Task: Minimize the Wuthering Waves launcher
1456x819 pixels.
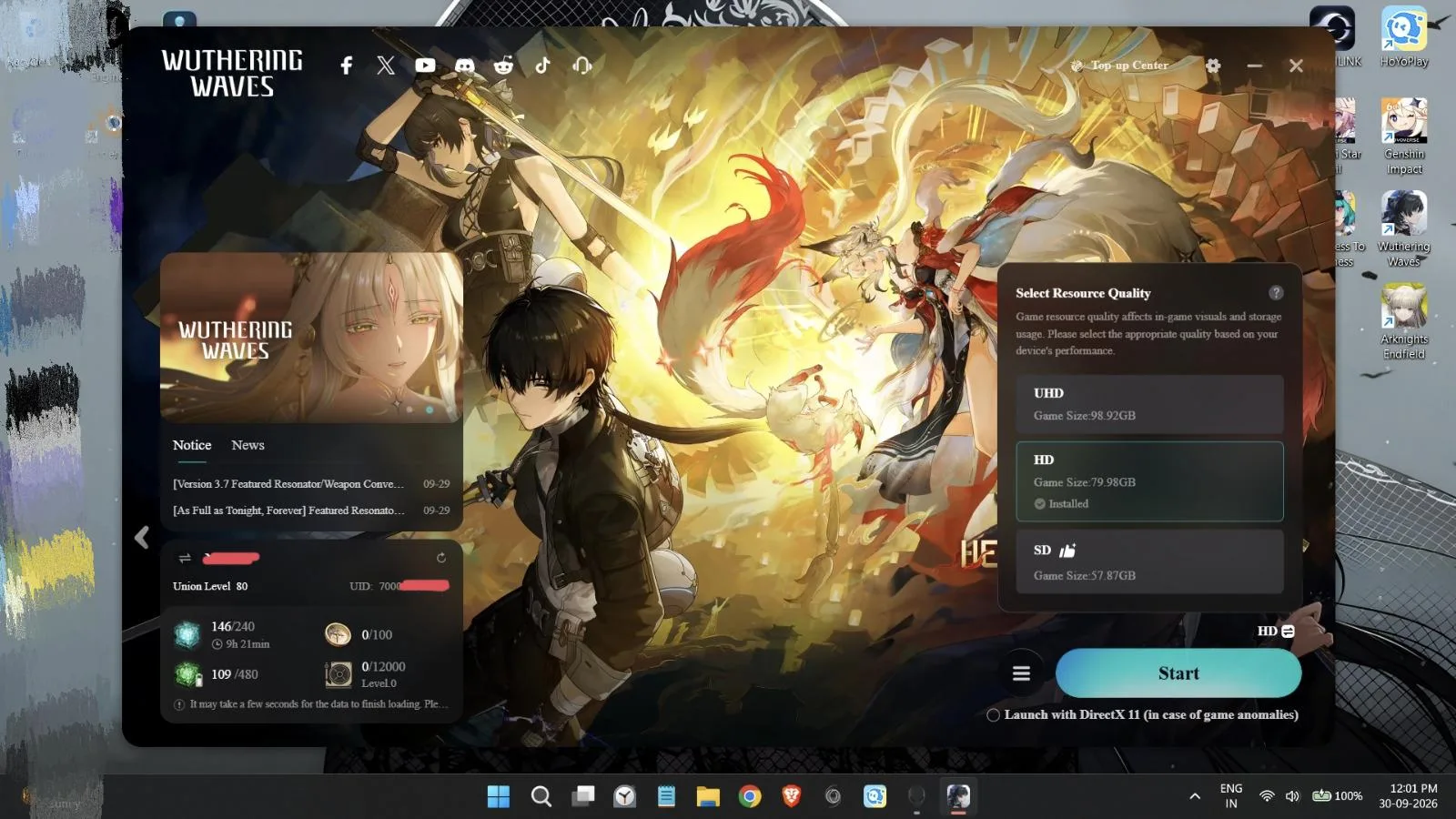Action: tap(1255, 66)
